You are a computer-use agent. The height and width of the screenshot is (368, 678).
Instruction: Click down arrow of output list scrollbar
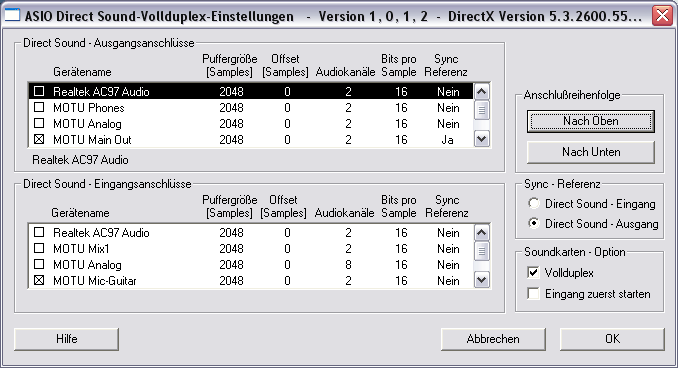482,139
